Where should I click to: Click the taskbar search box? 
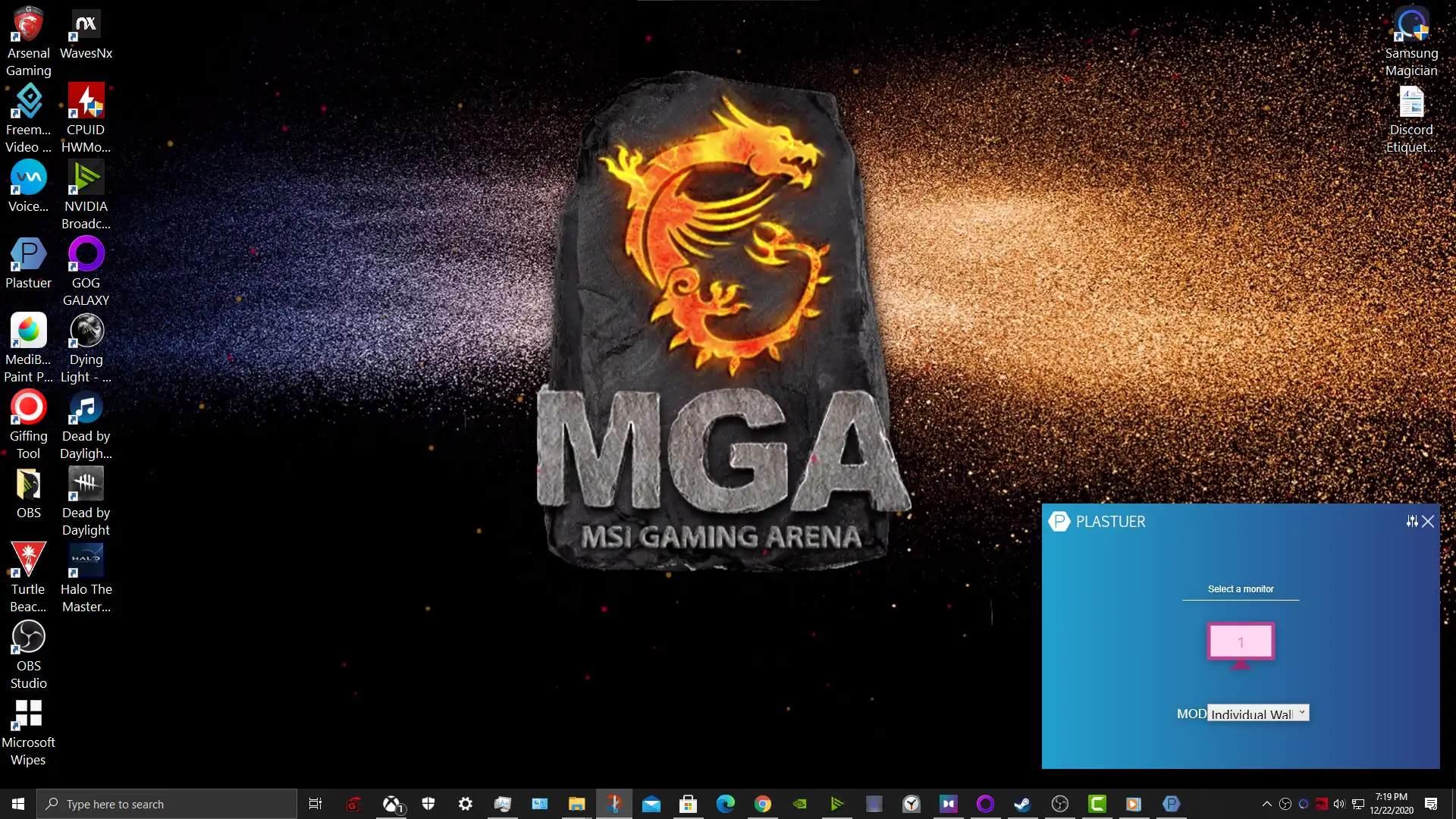click(167, 804)
